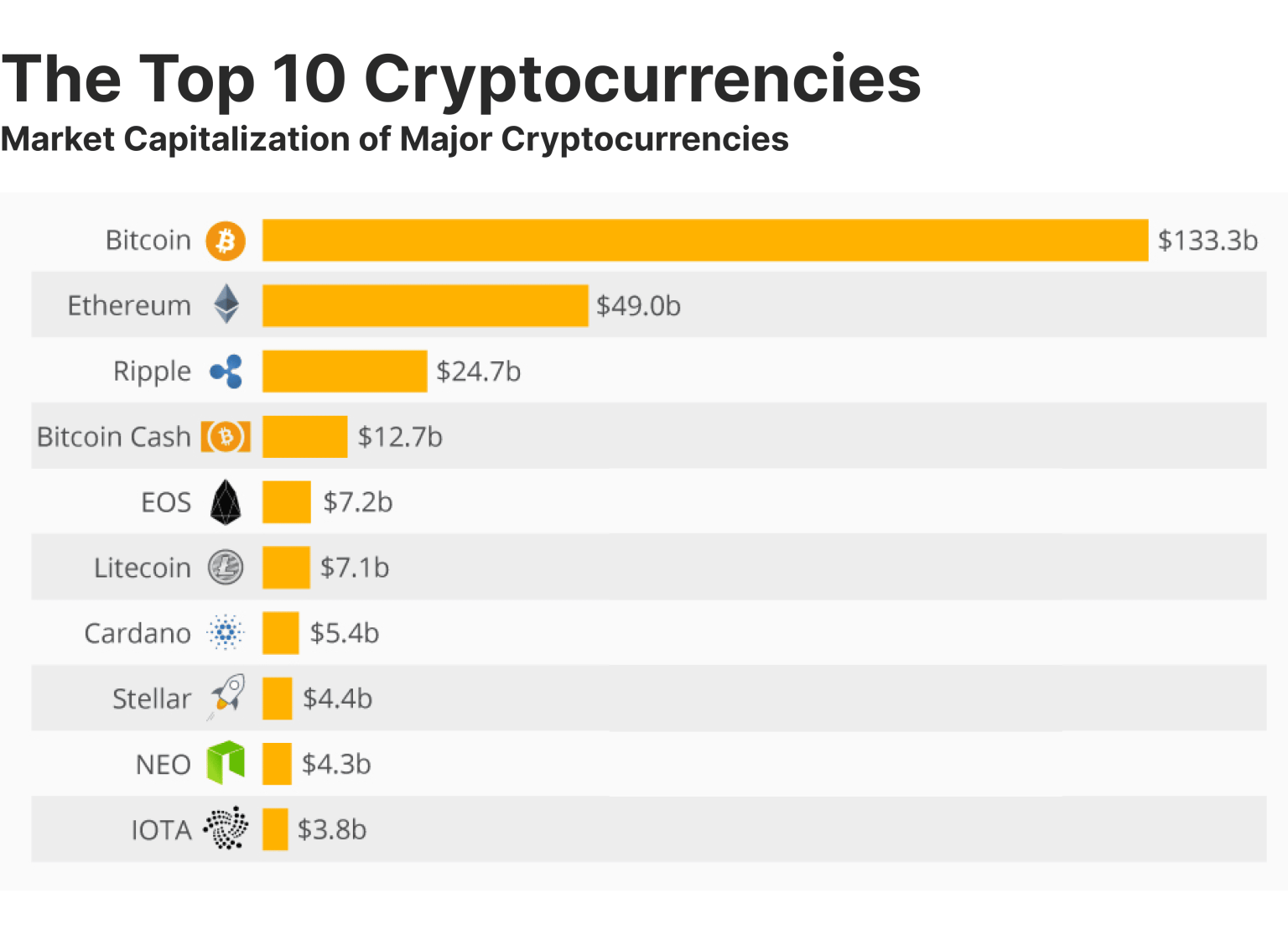The image size is (1288, 945).
Task: Select the Bitcoin Cash text label
Action: pyautogui.click(x=114, y=437)
